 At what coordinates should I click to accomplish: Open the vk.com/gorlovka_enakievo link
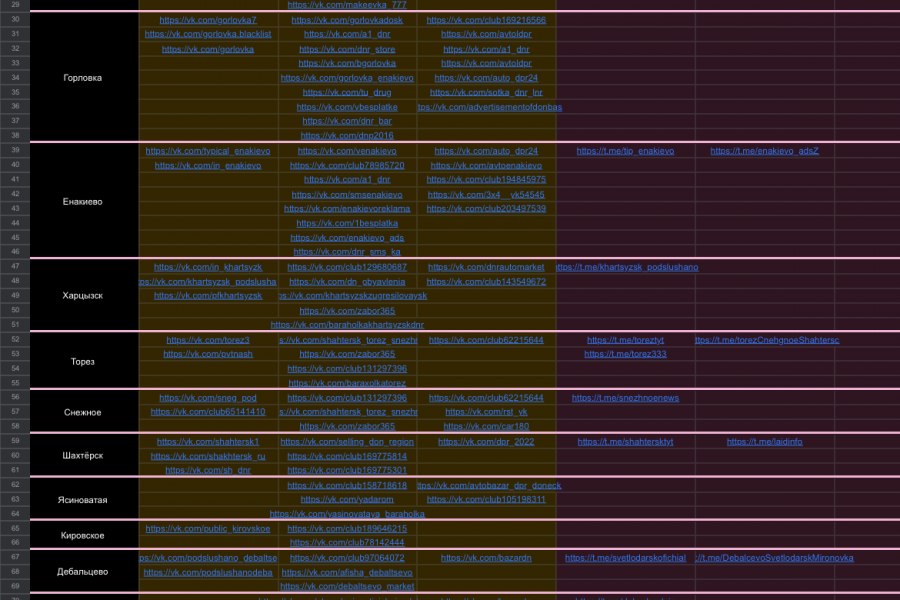click(347, 78)
